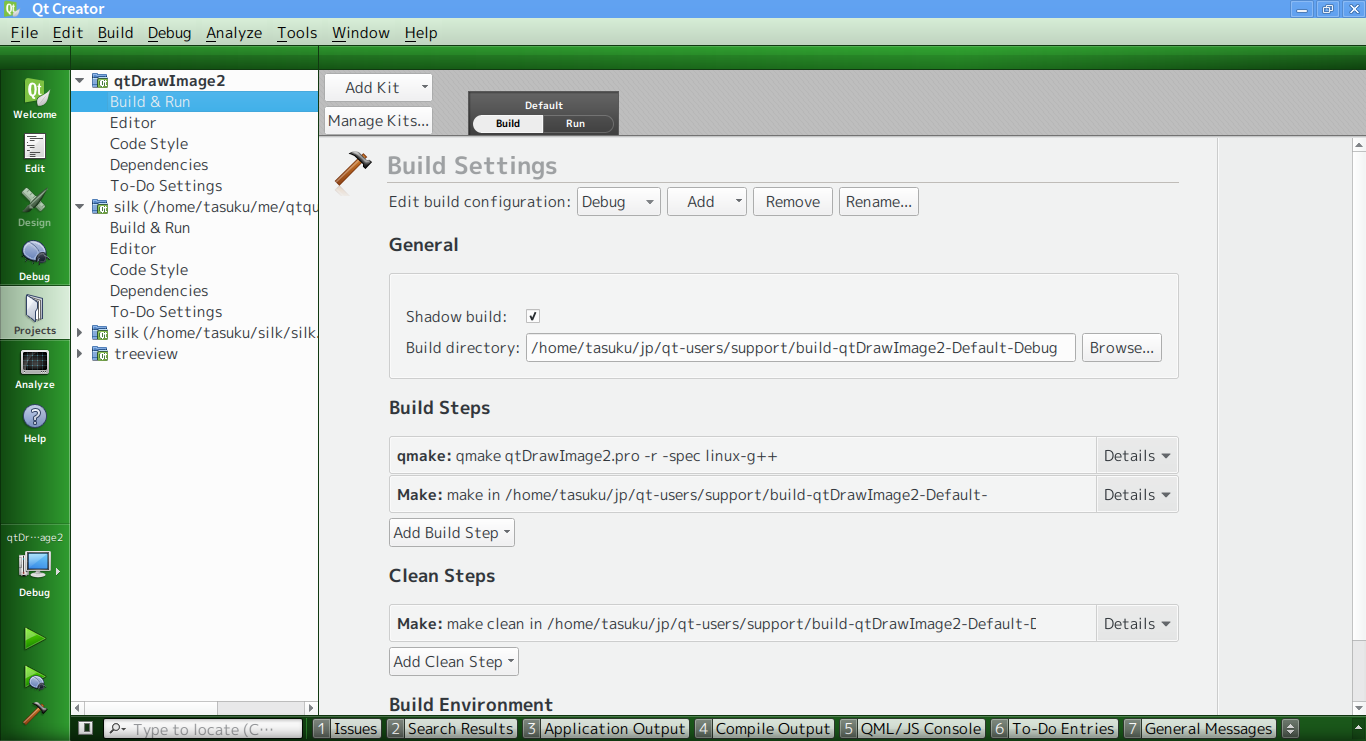
Task: Build project with the small hammer icon
Action: pyautogui.click(x=35, y=711)
